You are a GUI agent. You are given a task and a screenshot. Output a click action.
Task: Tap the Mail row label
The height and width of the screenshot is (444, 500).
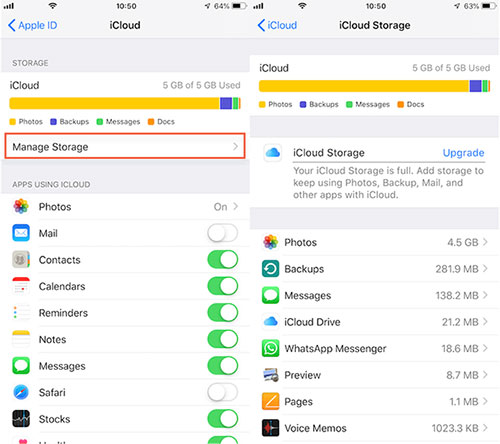(48, 233)
